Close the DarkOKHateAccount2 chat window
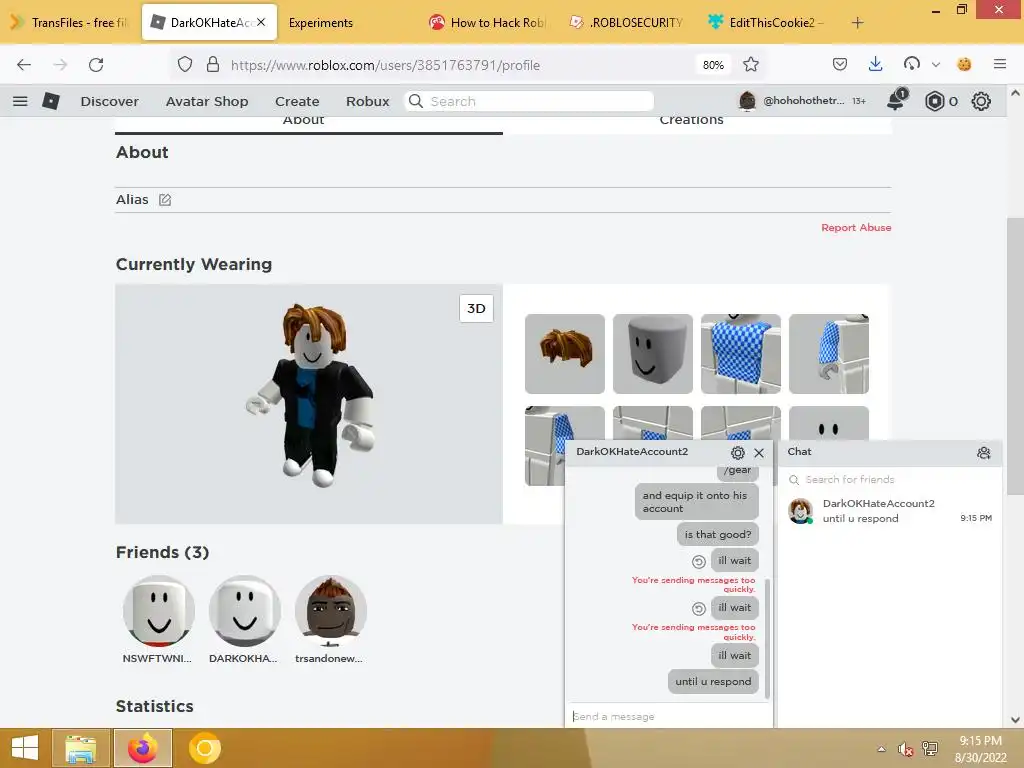 (759, 453)
